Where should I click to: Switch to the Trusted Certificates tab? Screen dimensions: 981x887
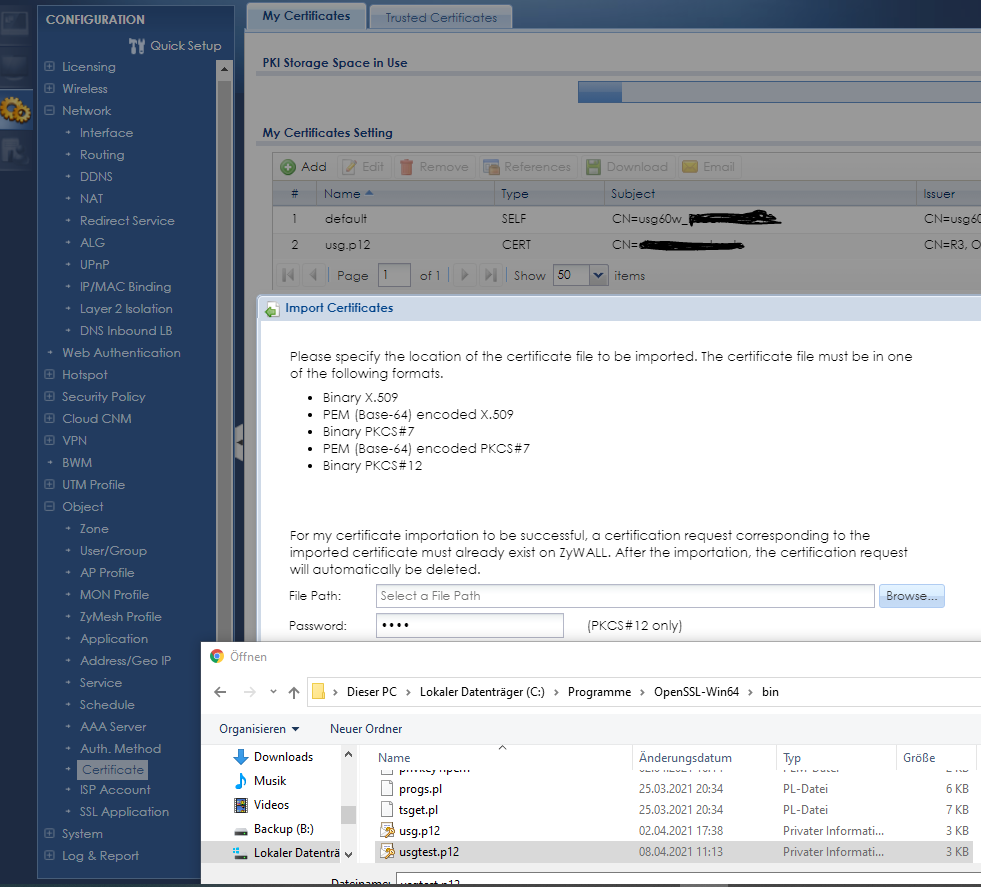tap(441, 17)
